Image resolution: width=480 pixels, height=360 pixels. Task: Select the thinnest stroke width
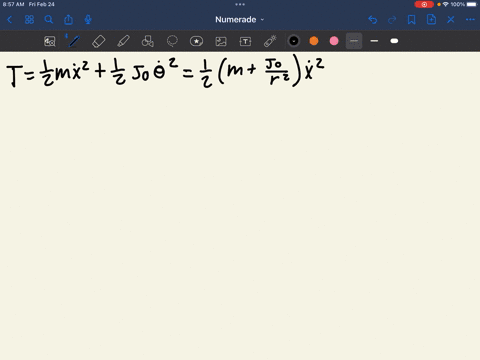(354, 41)
